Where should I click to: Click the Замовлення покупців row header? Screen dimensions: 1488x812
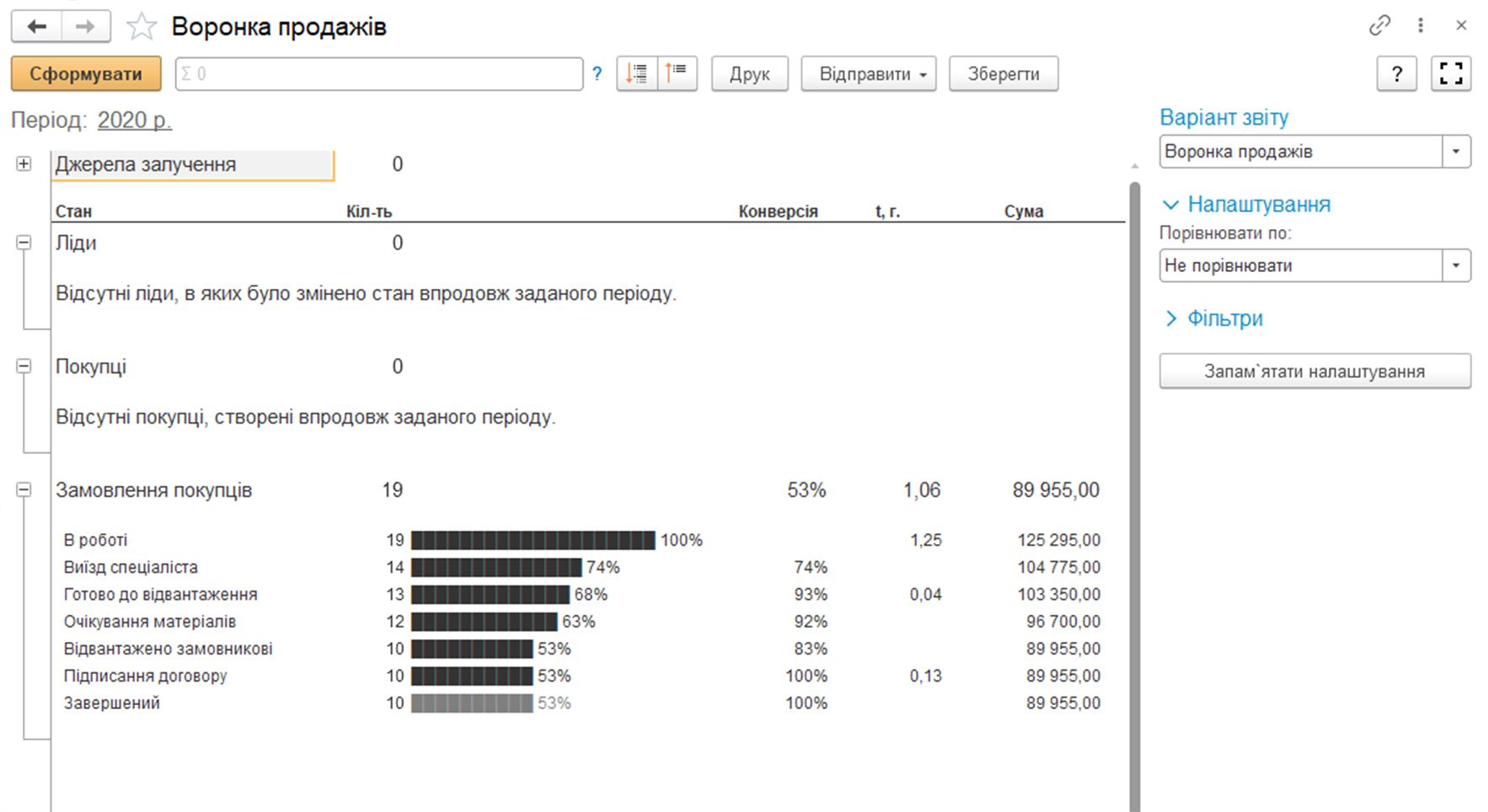153,490
